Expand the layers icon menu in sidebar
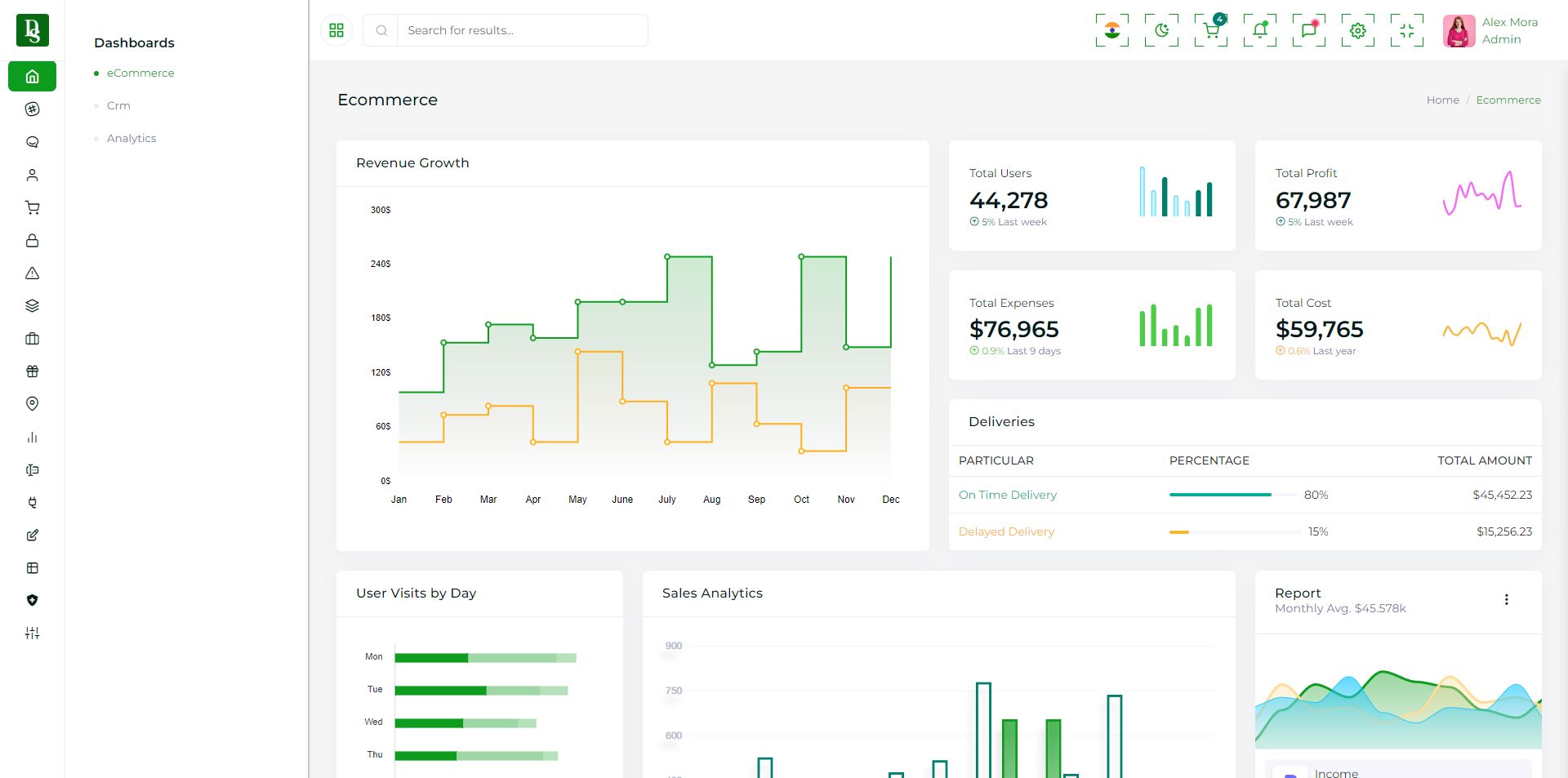This screenshot has height=778, width=1568. tap(33, 306)
